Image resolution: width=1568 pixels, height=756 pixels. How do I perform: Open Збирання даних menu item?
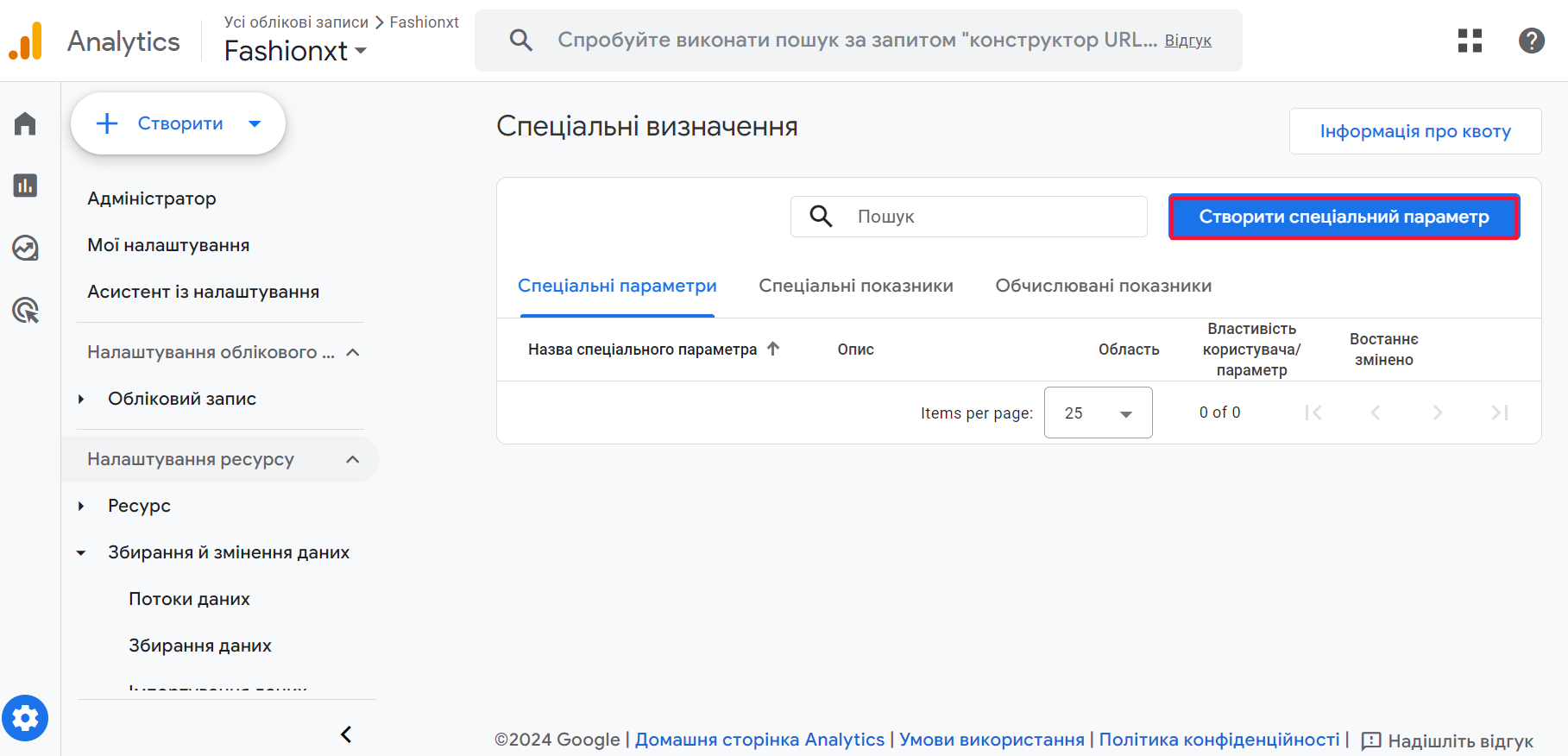click(x=200, y=646)
